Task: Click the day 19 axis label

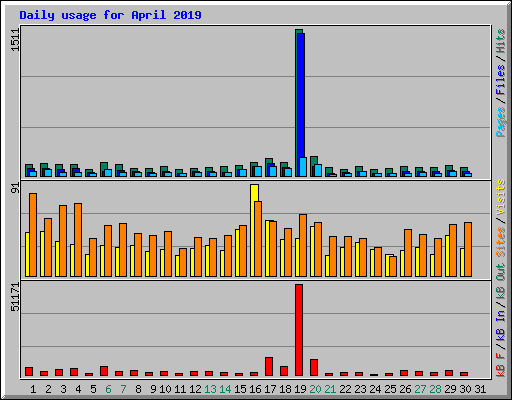Action: click(300, 389)
